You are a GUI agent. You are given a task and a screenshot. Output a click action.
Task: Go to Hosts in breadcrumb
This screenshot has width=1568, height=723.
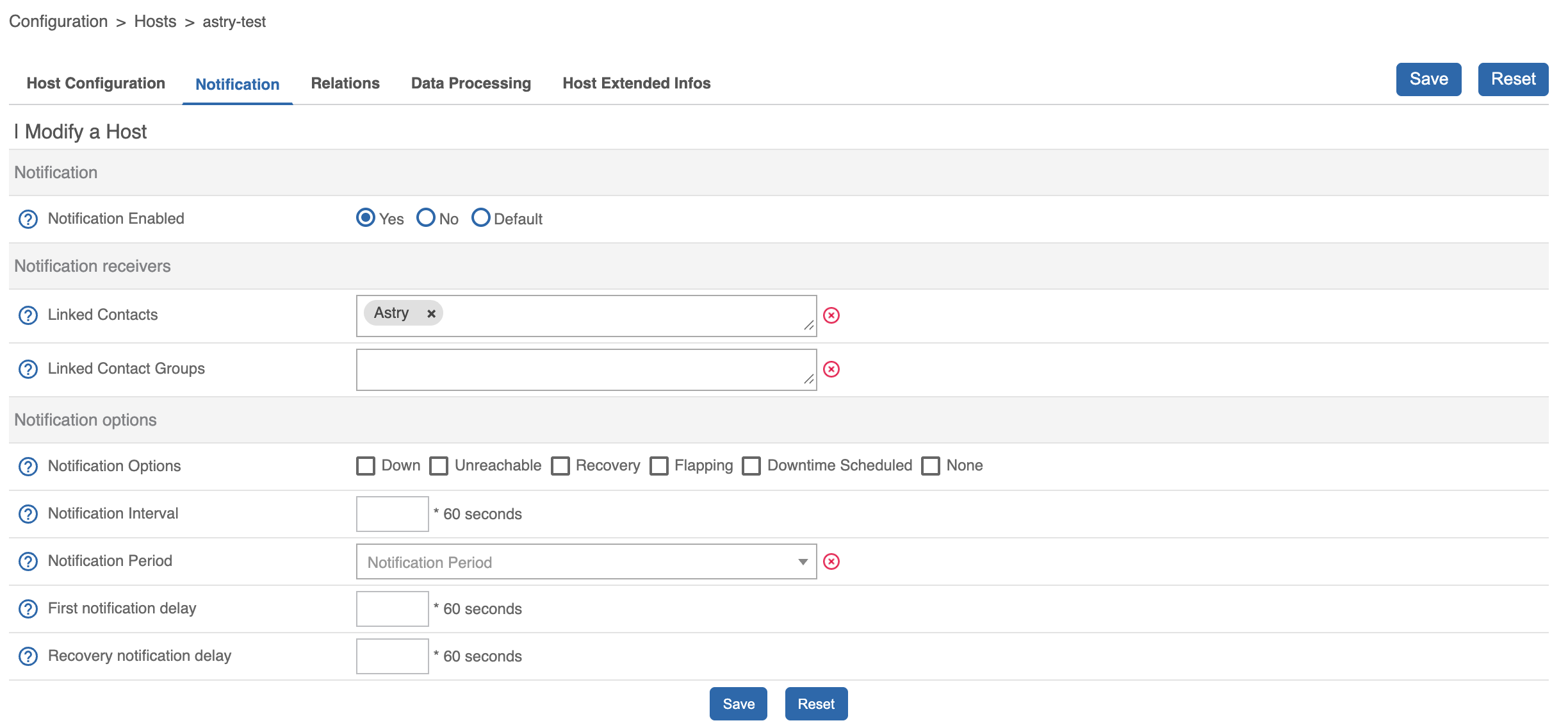pyautogui.click(x=155, y=22)
